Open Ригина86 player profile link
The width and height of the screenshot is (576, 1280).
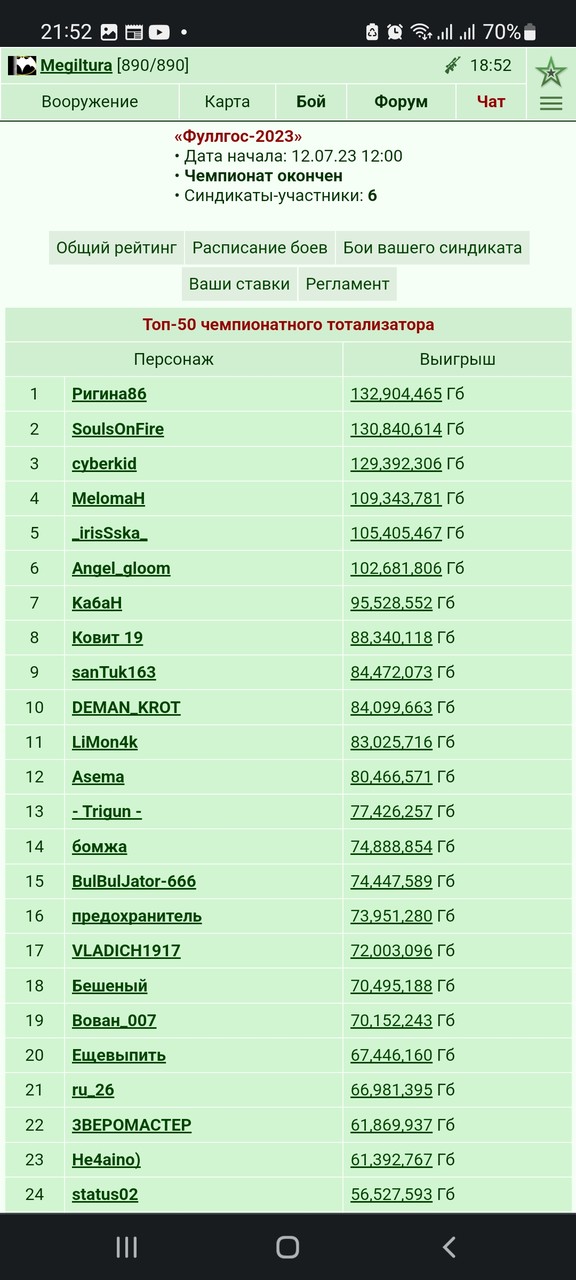tap(109, 394)
